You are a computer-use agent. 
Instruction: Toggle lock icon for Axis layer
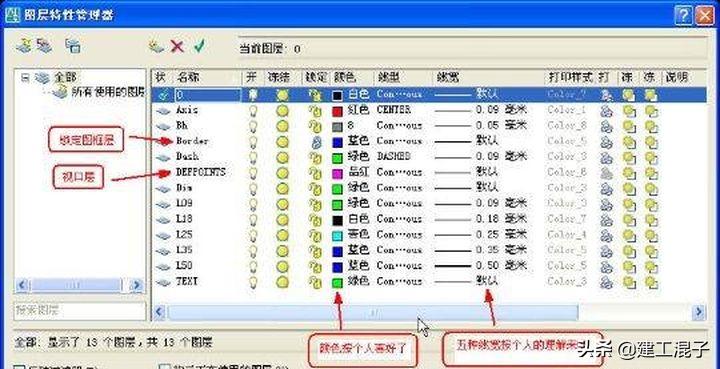(x=315, y=111)
